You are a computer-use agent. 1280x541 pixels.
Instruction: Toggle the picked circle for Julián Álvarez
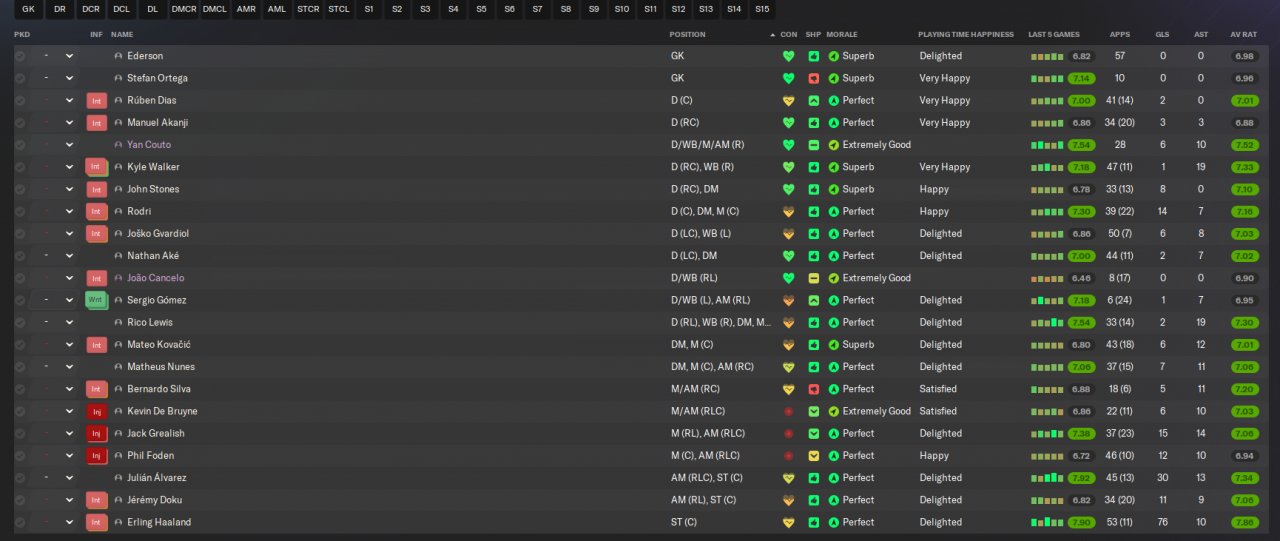click(19, 478)
